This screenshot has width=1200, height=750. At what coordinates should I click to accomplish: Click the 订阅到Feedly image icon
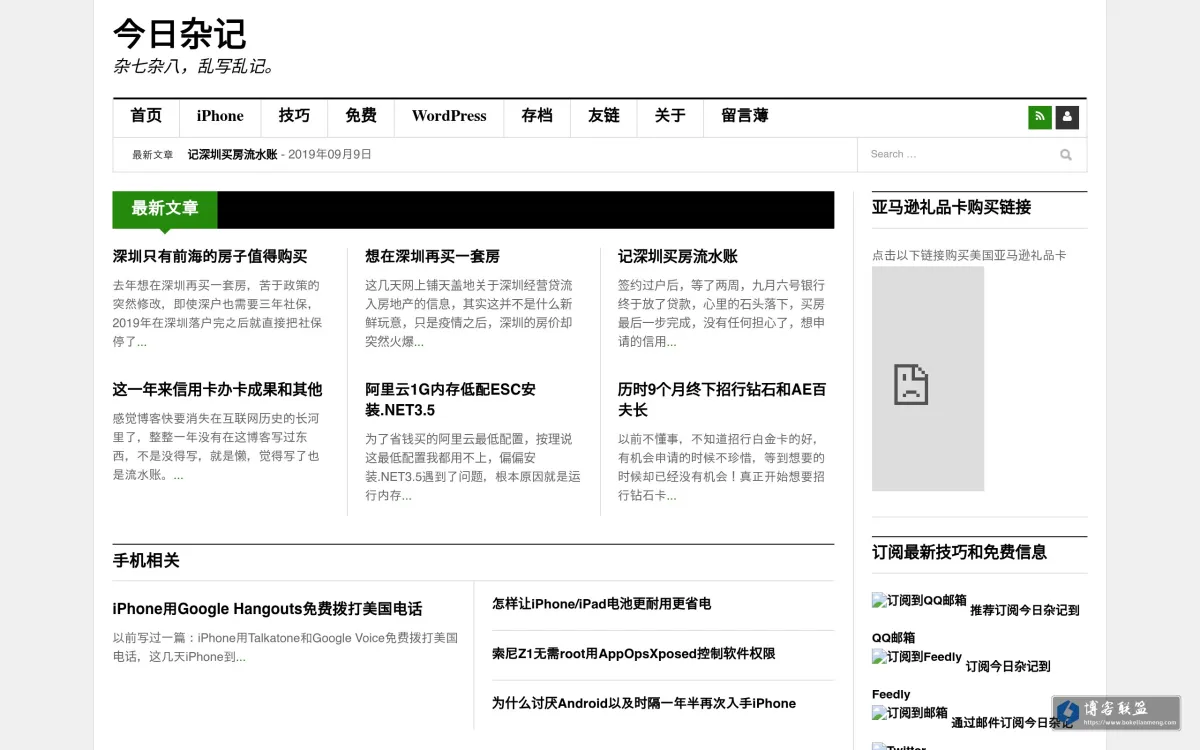(917, 657)
